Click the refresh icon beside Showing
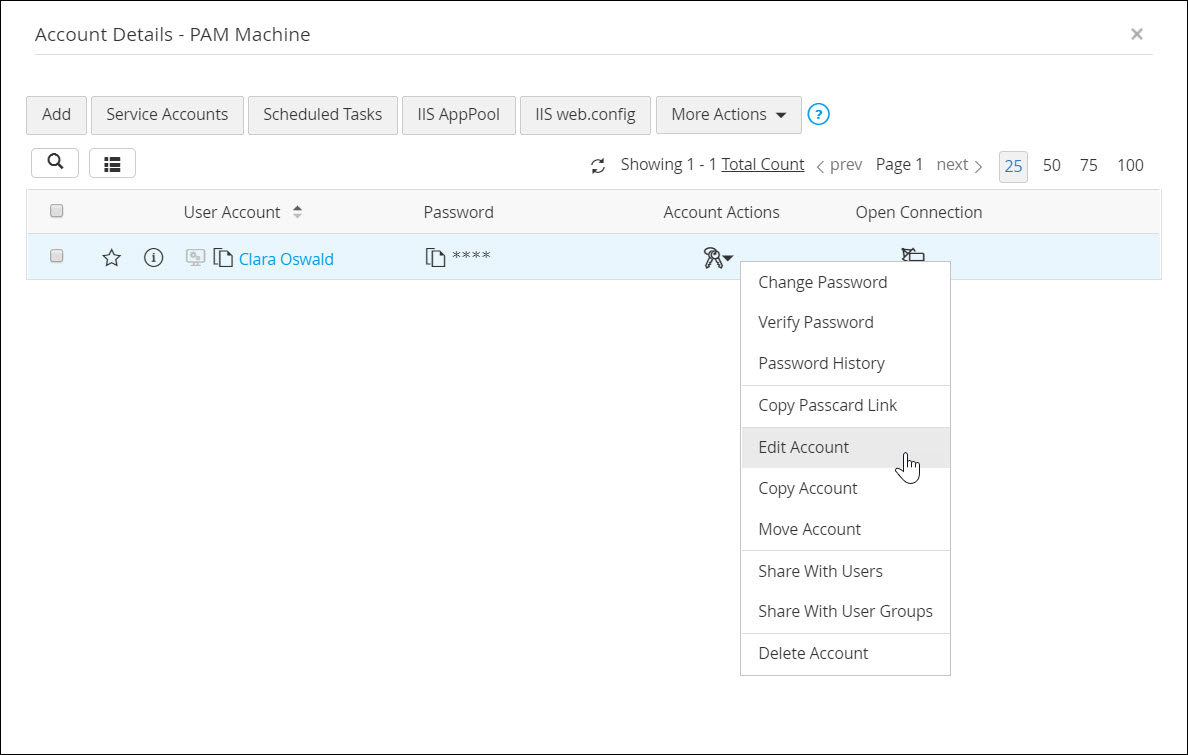1188x755 pixels. point(598,165)
